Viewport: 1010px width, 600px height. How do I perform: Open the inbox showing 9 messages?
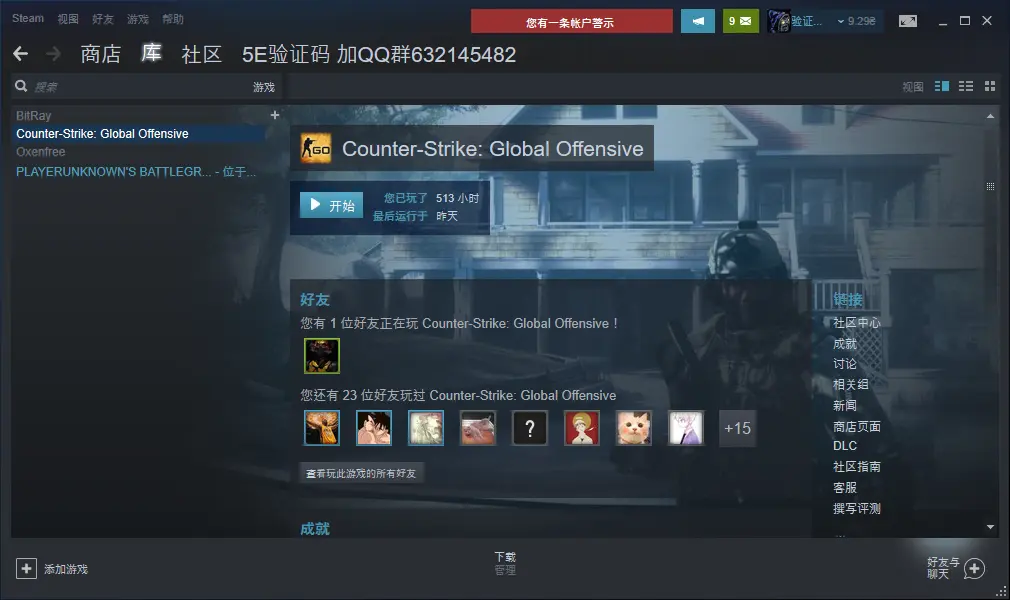pyautogui.click(x=740, y=21)
